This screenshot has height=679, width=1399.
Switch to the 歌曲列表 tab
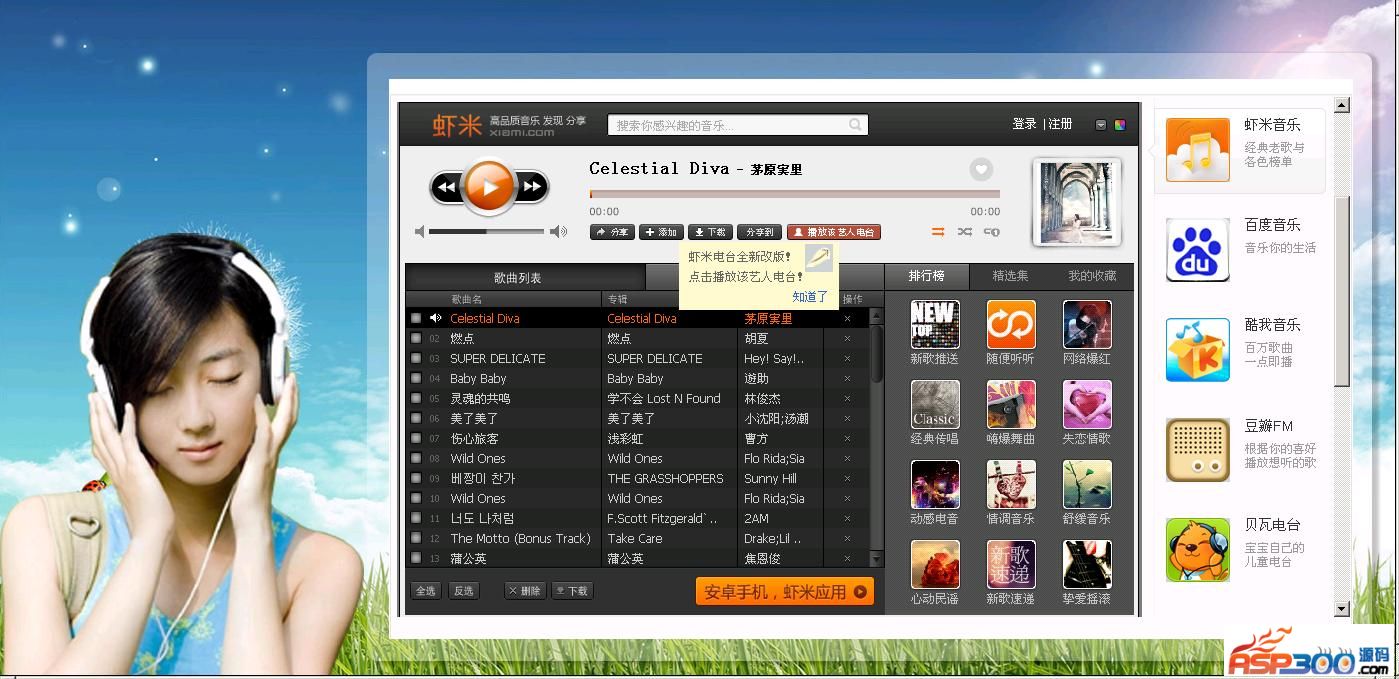tap(526, 277)
